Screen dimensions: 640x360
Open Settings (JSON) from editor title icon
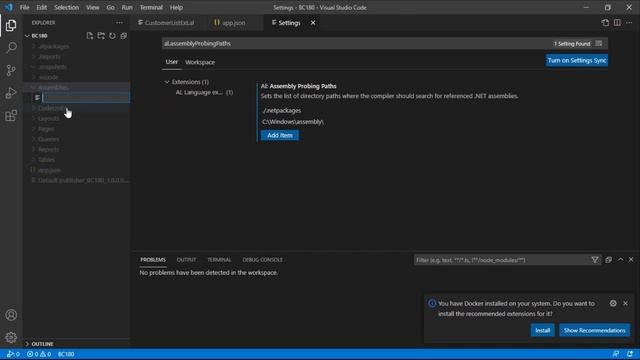[605, 23]
